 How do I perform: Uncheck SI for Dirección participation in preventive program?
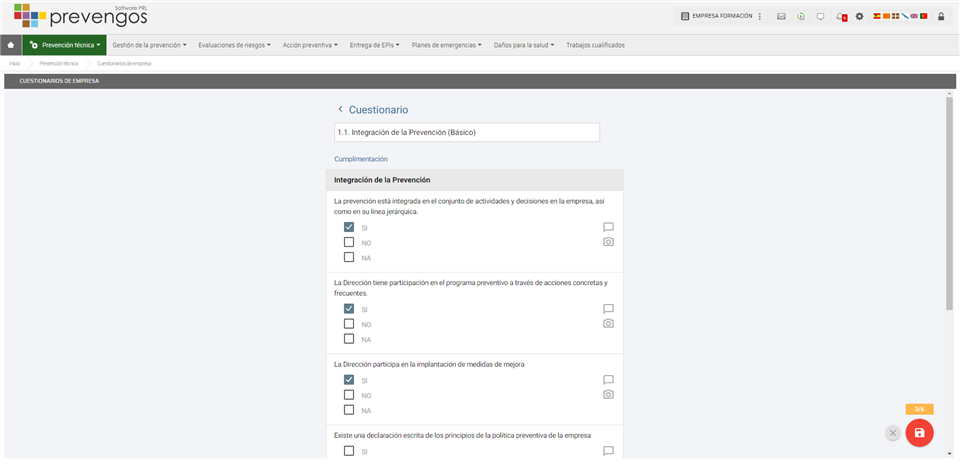(x=349, y=309)
